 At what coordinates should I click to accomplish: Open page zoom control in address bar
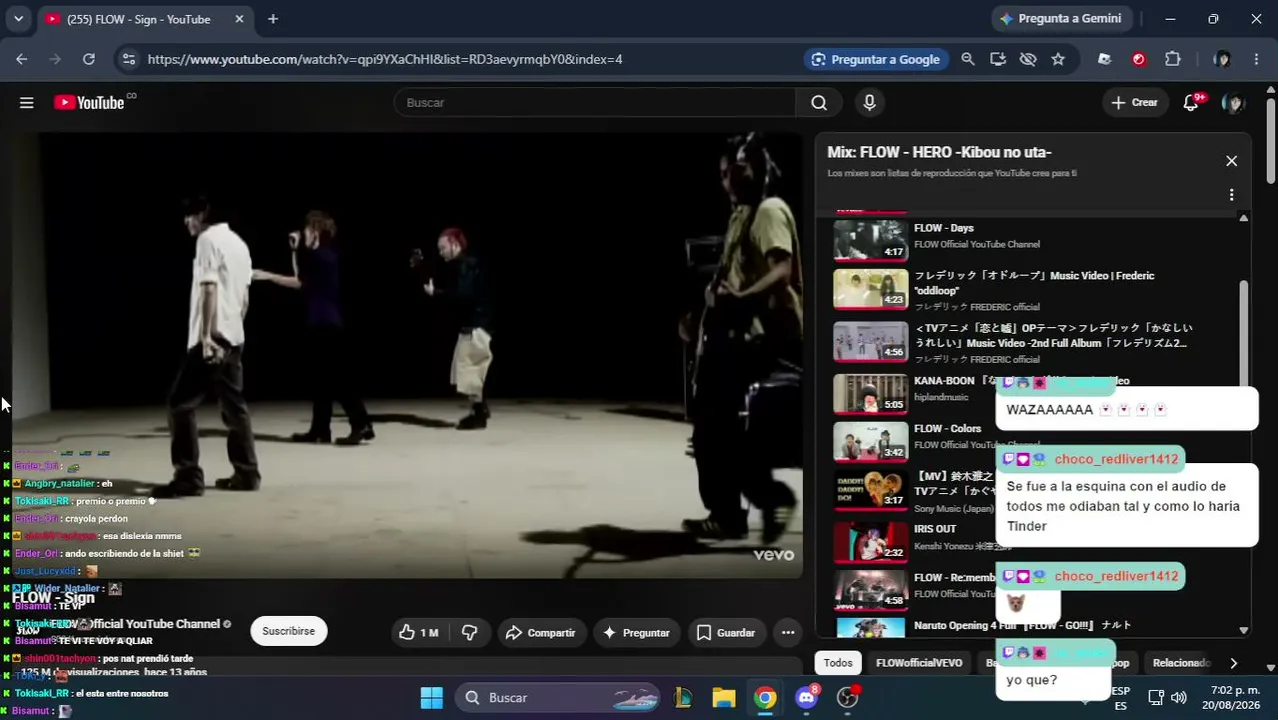[x=968, y=59]
